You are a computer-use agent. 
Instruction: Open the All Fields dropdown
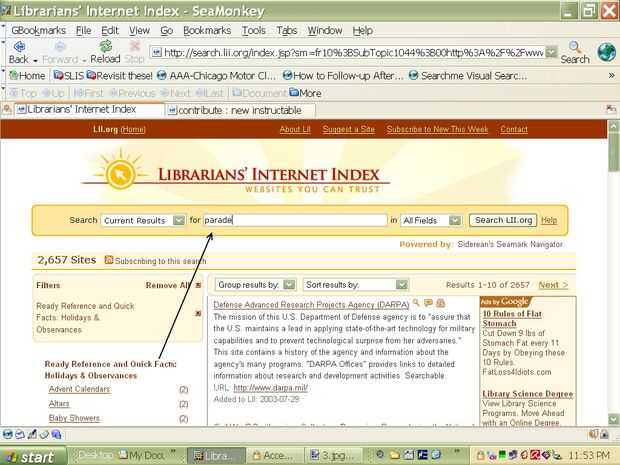[431, 220]
